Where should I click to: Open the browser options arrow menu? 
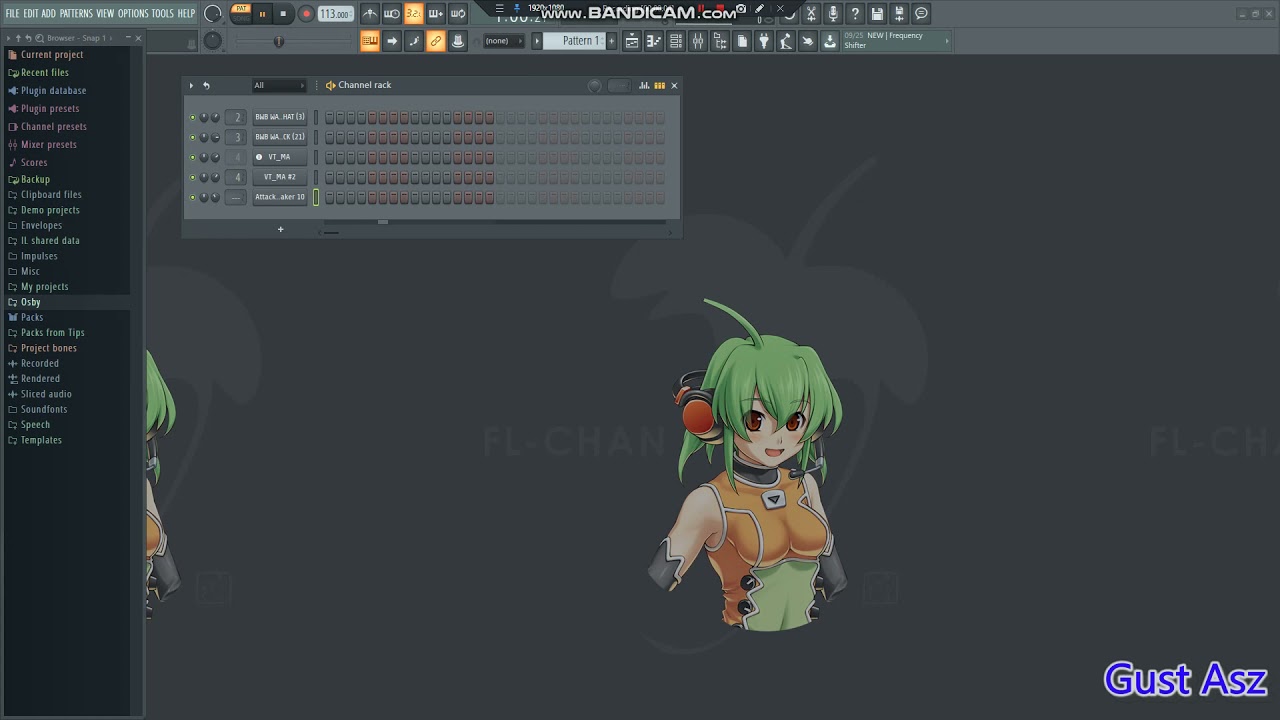pos(8,38)
